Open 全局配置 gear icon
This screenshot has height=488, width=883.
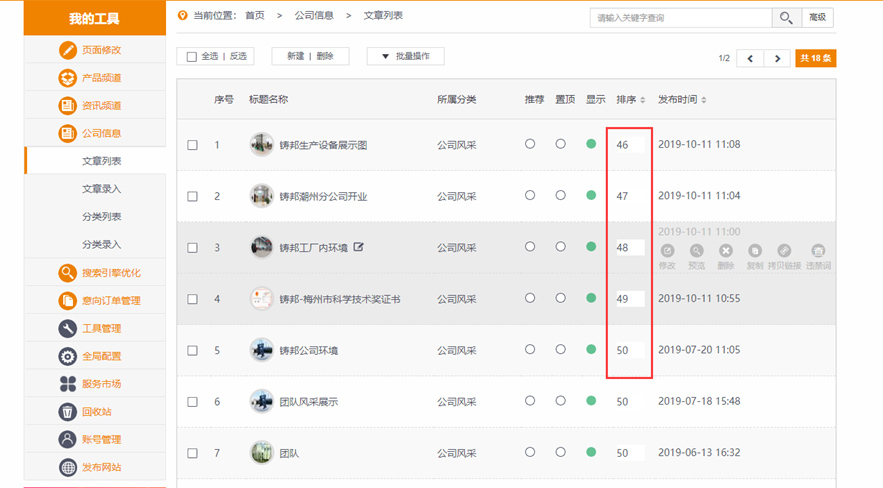68,356
